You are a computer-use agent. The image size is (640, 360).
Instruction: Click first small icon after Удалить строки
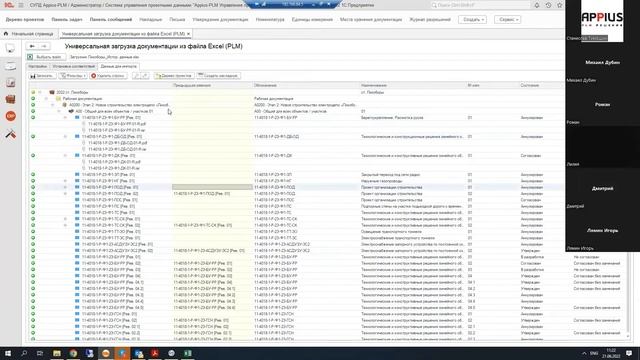pos(136,76)
